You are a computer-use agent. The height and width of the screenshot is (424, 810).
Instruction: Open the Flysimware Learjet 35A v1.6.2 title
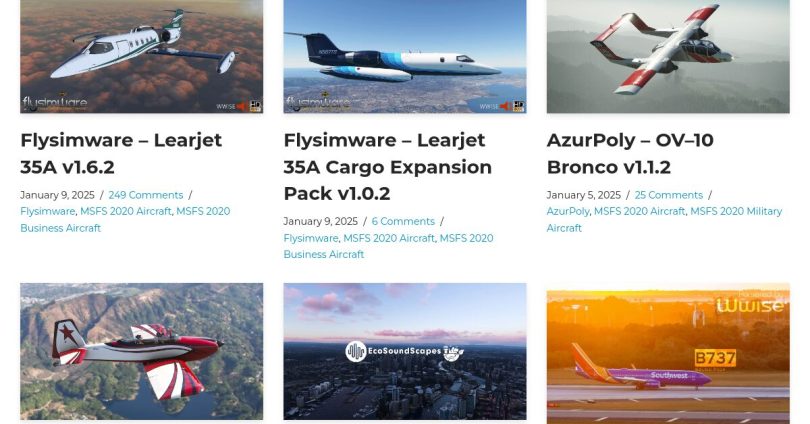(121, 153)
